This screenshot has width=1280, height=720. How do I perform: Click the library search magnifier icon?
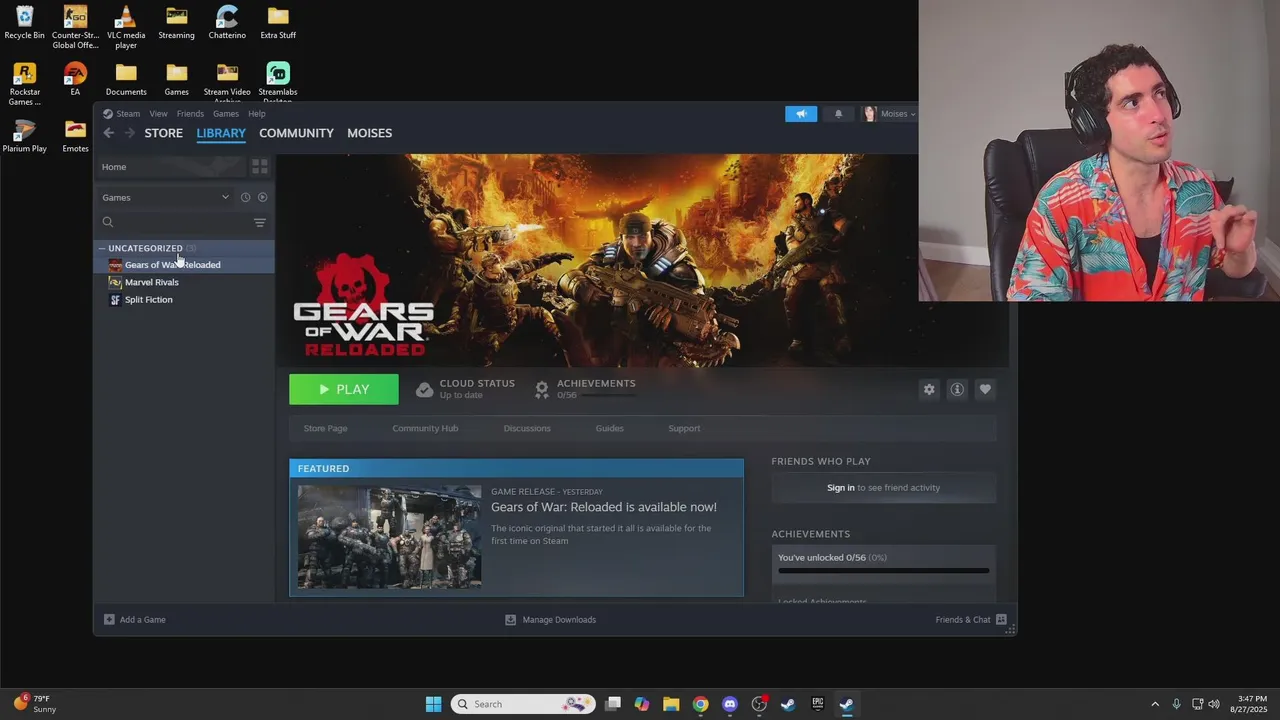tap(108, 222)
